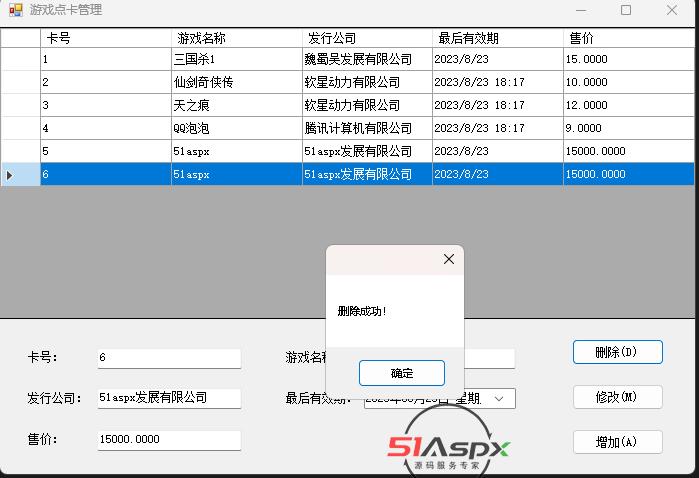Open the 最后有效期 date picker dropdown
The height and width of the screenshot is (478, 699).
pos(499,399)
